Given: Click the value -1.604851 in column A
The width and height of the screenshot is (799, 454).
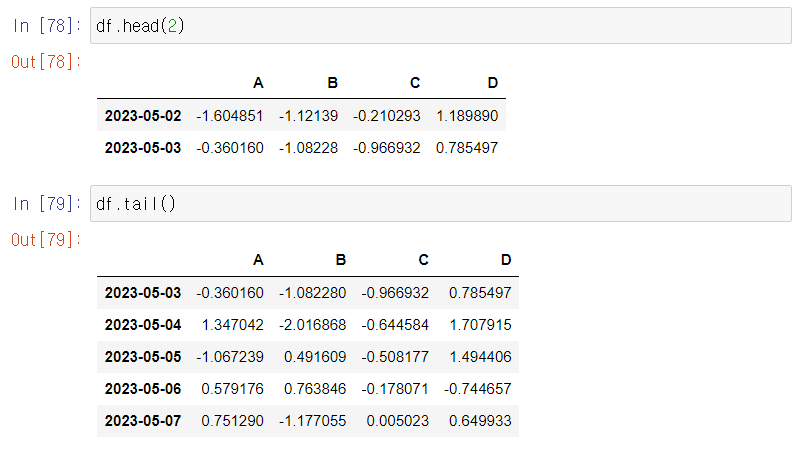Looking at the screenshot, I should 230,116.
